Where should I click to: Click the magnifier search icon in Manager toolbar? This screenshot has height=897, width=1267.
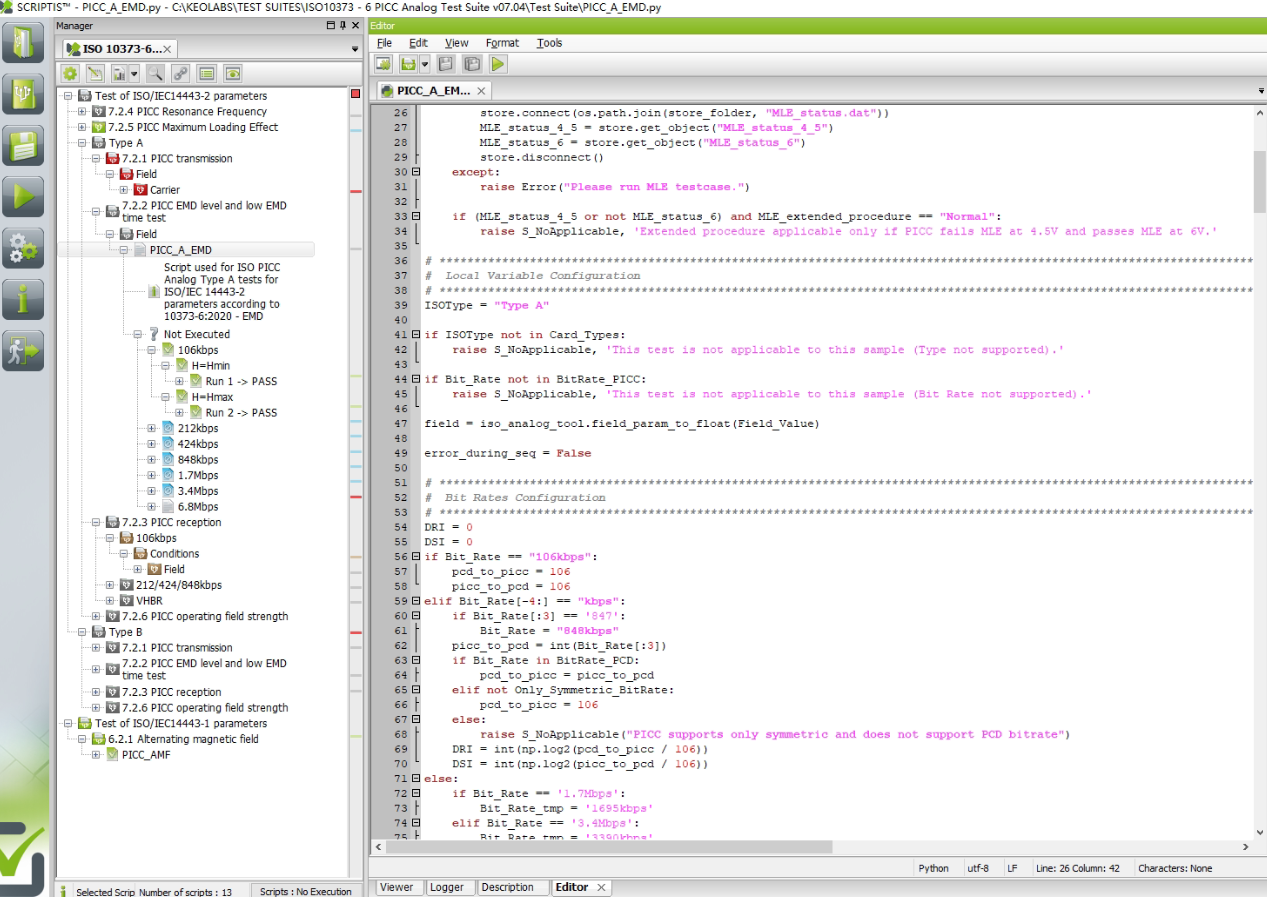click(155, 73)
